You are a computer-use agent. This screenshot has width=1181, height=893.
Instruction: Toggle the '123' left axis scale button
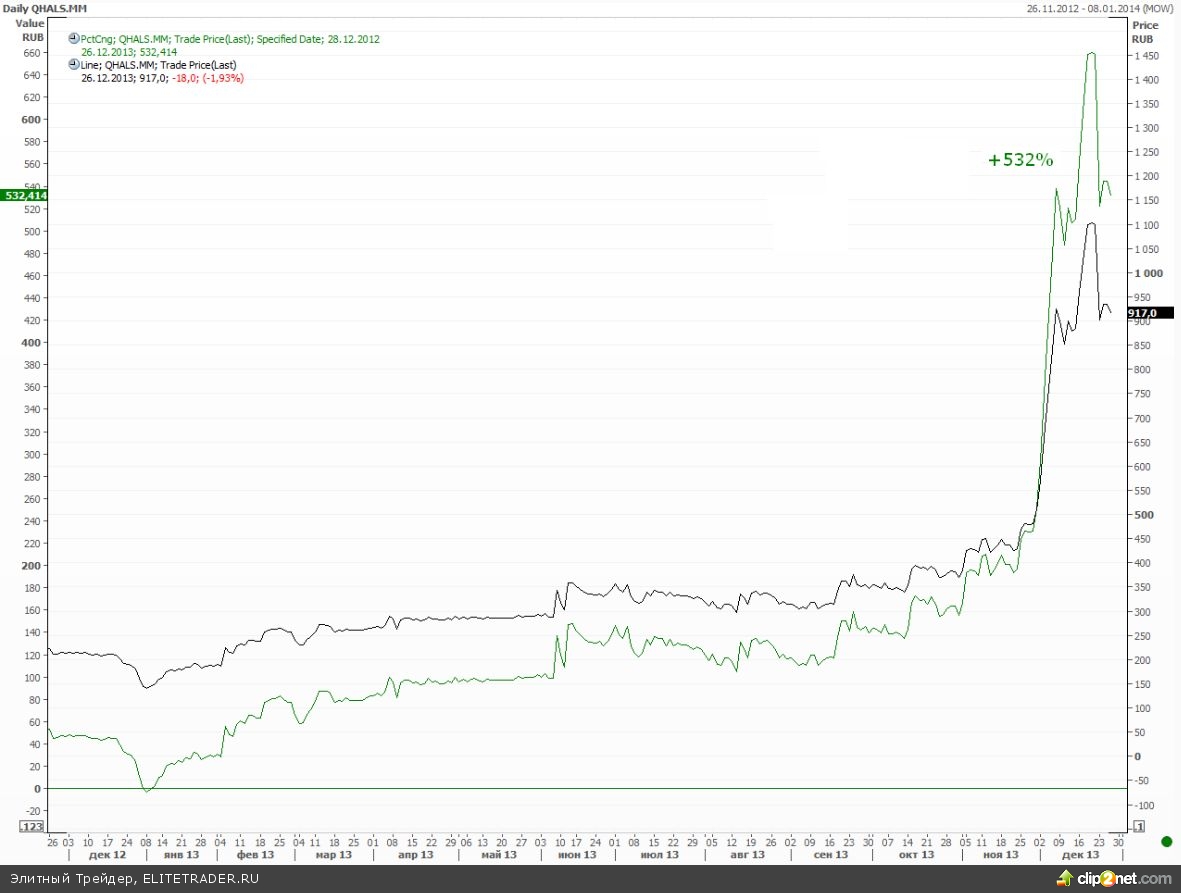(33, 826)
